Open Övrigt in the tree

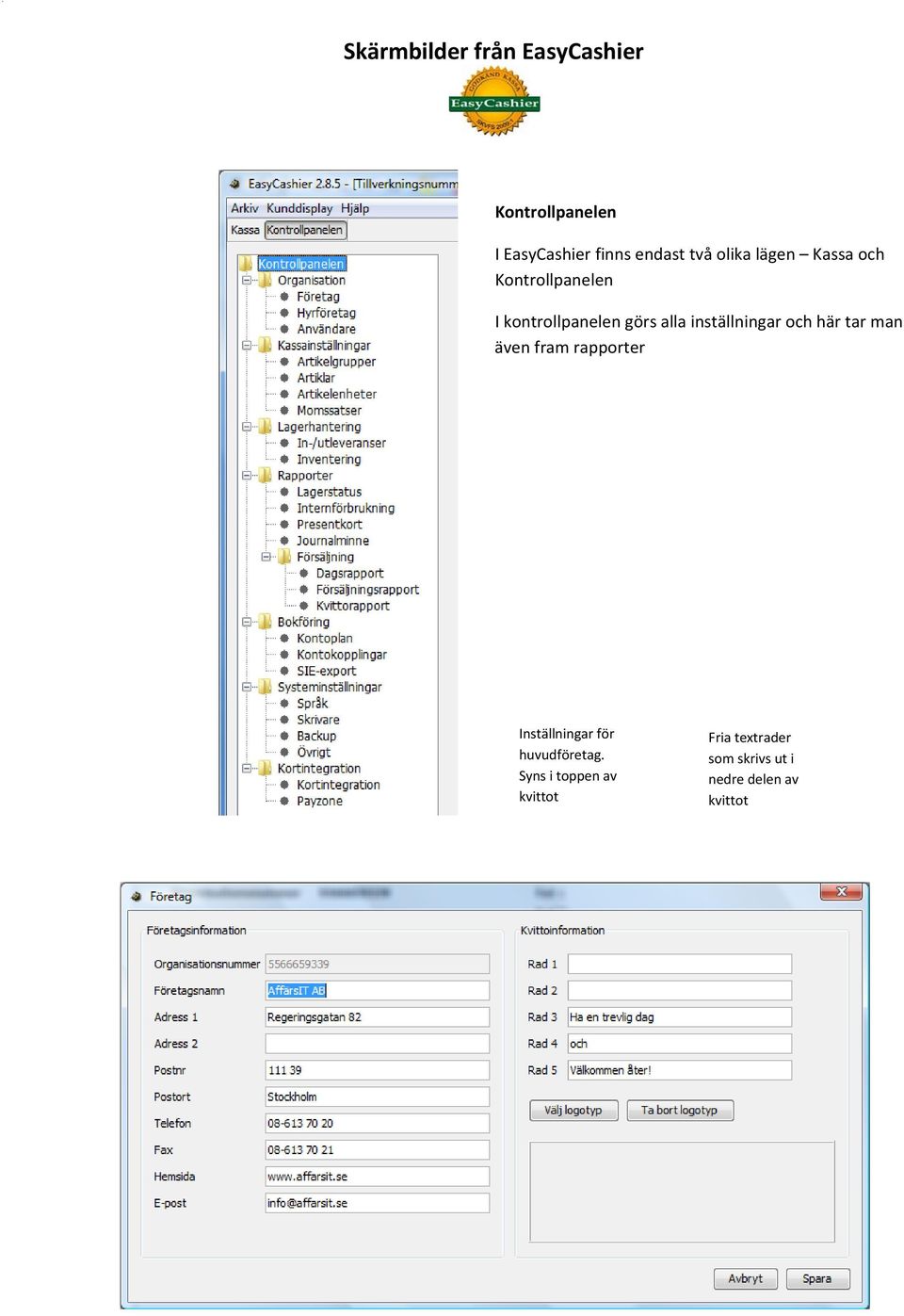click(x=314, y=752)
